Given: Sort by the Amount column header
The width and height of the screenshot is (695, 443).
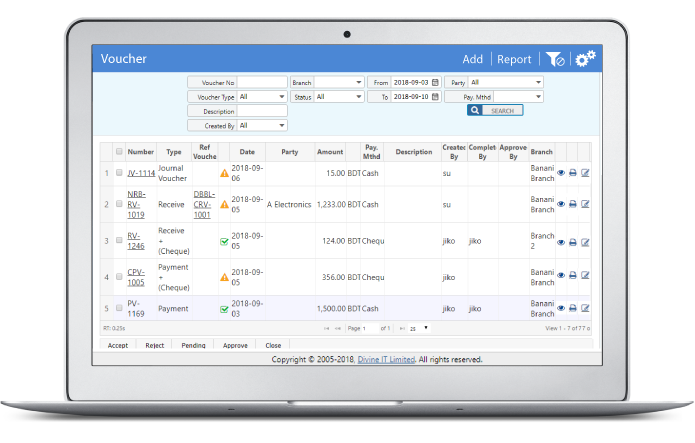Looking at the screenshot, I should point(330,152).
